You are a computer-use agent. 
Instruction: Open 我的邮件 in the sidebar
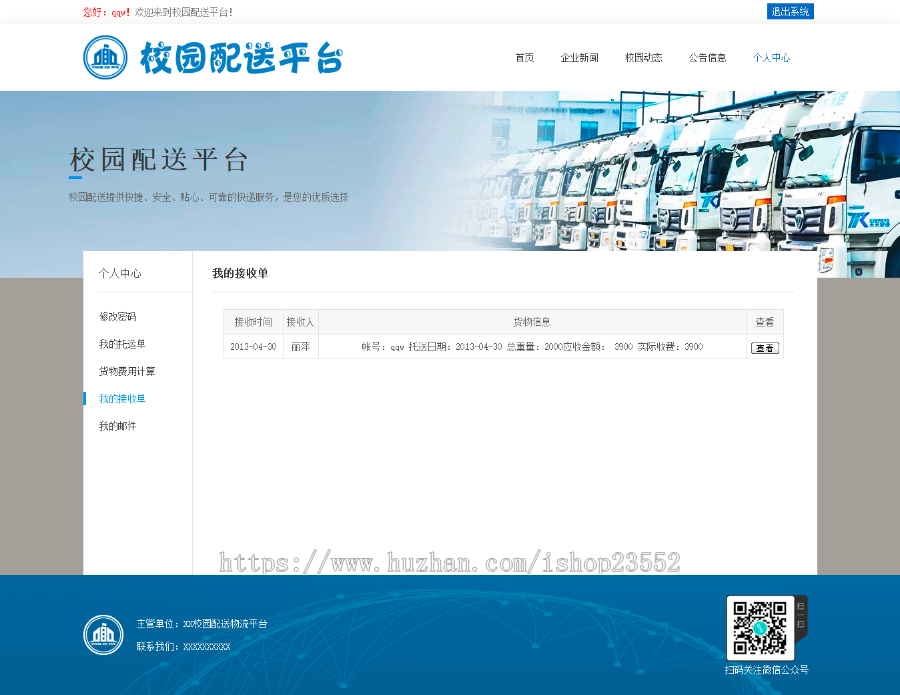(x=116, y=425)
